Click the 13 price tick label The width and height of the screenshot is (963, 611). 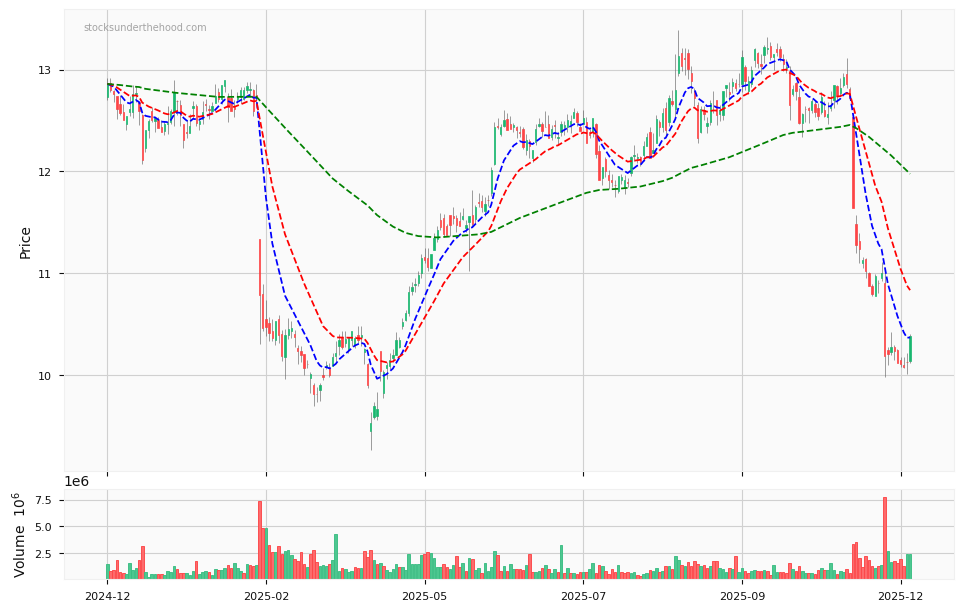tap(44, 70)
